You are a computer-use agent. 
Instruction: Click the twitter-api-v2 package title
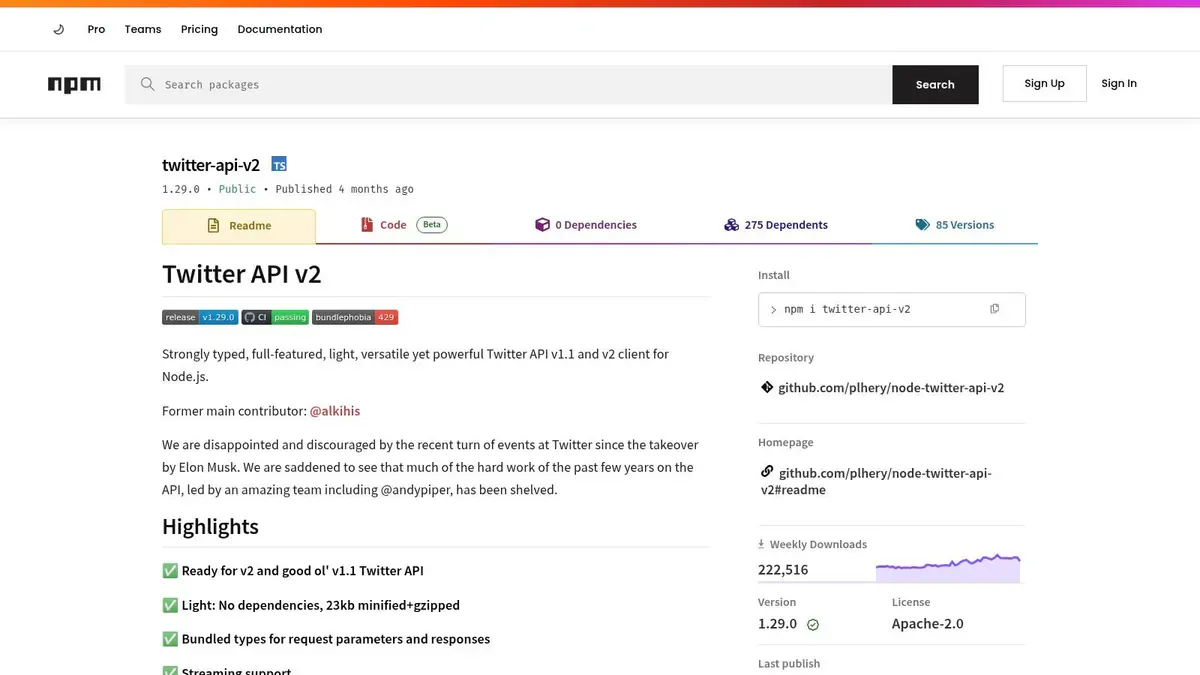(x=211, y=165)
